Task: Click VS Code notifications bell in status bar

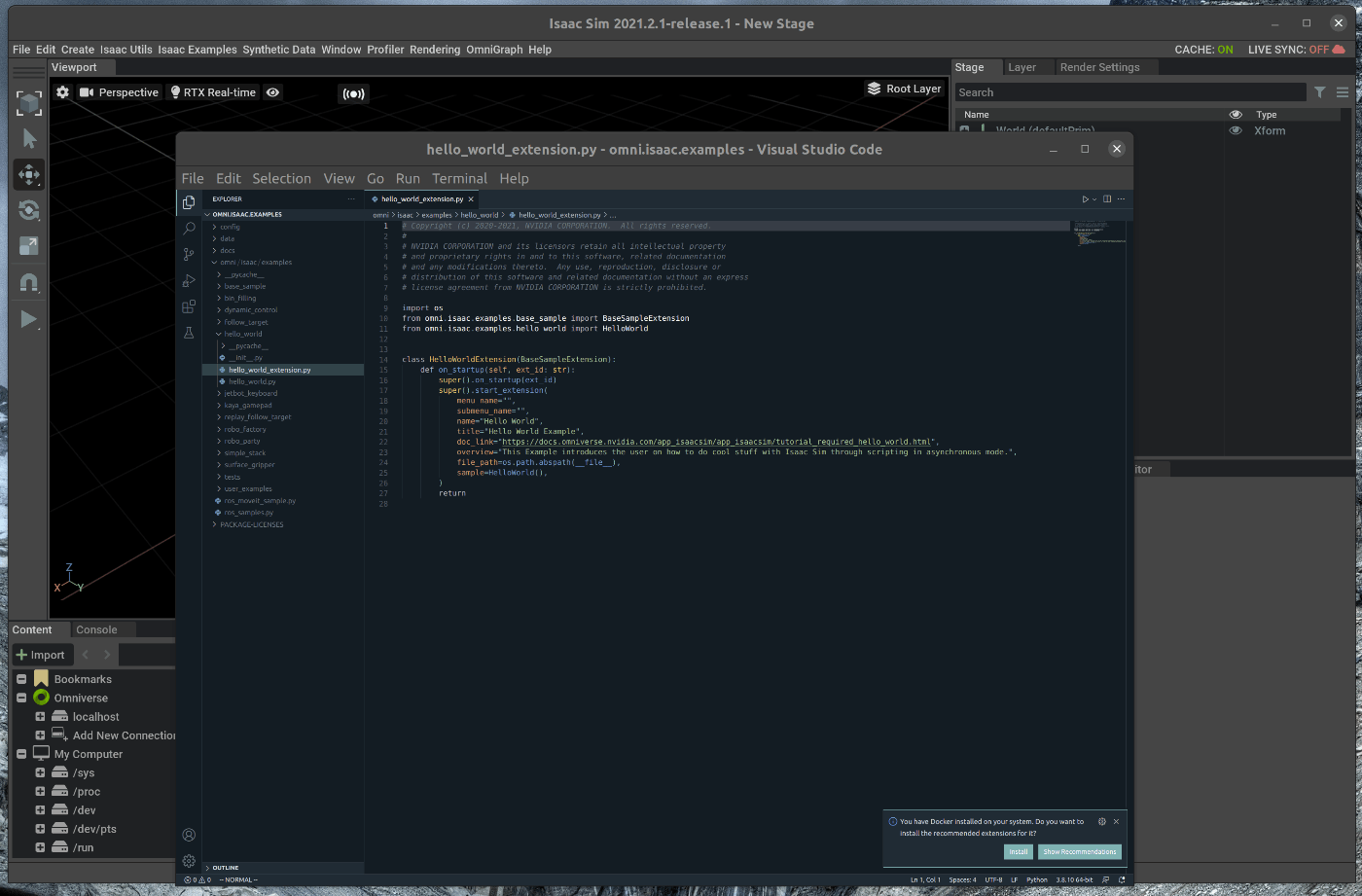Action: [x=1122, y=879]
